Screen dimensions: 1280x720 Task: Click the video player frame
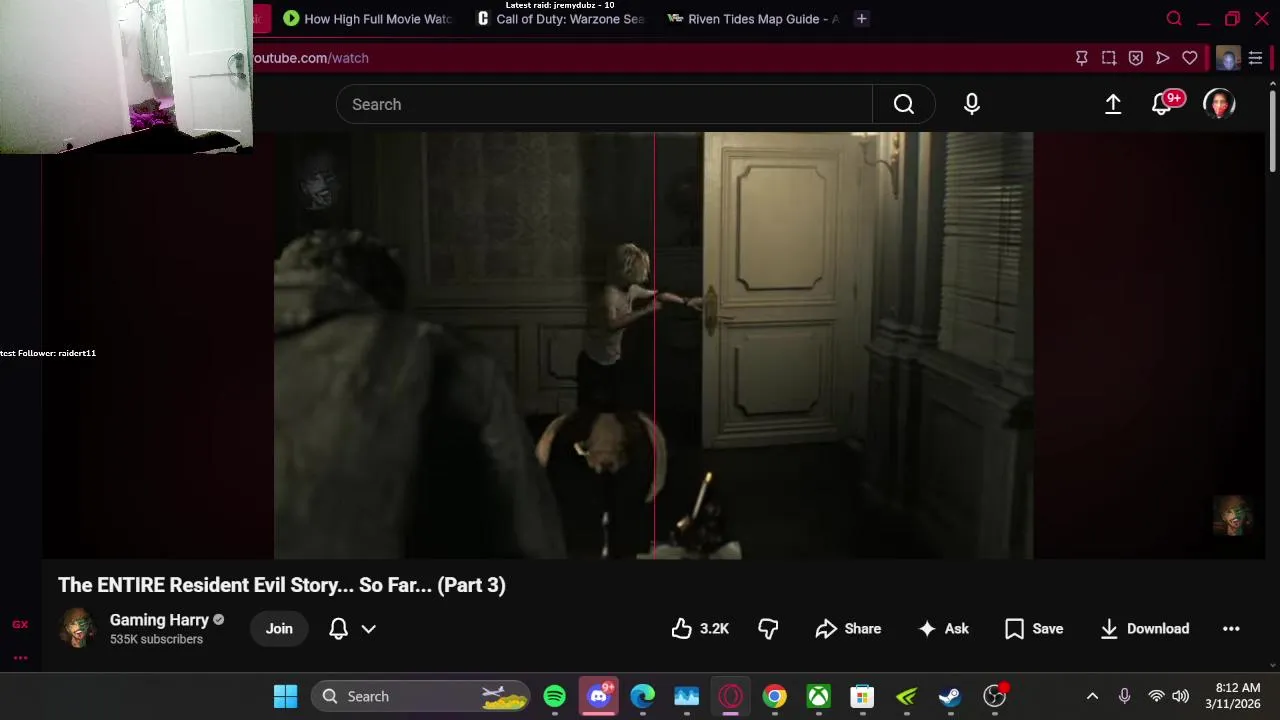pyautogui.click(x=654, y=345)
